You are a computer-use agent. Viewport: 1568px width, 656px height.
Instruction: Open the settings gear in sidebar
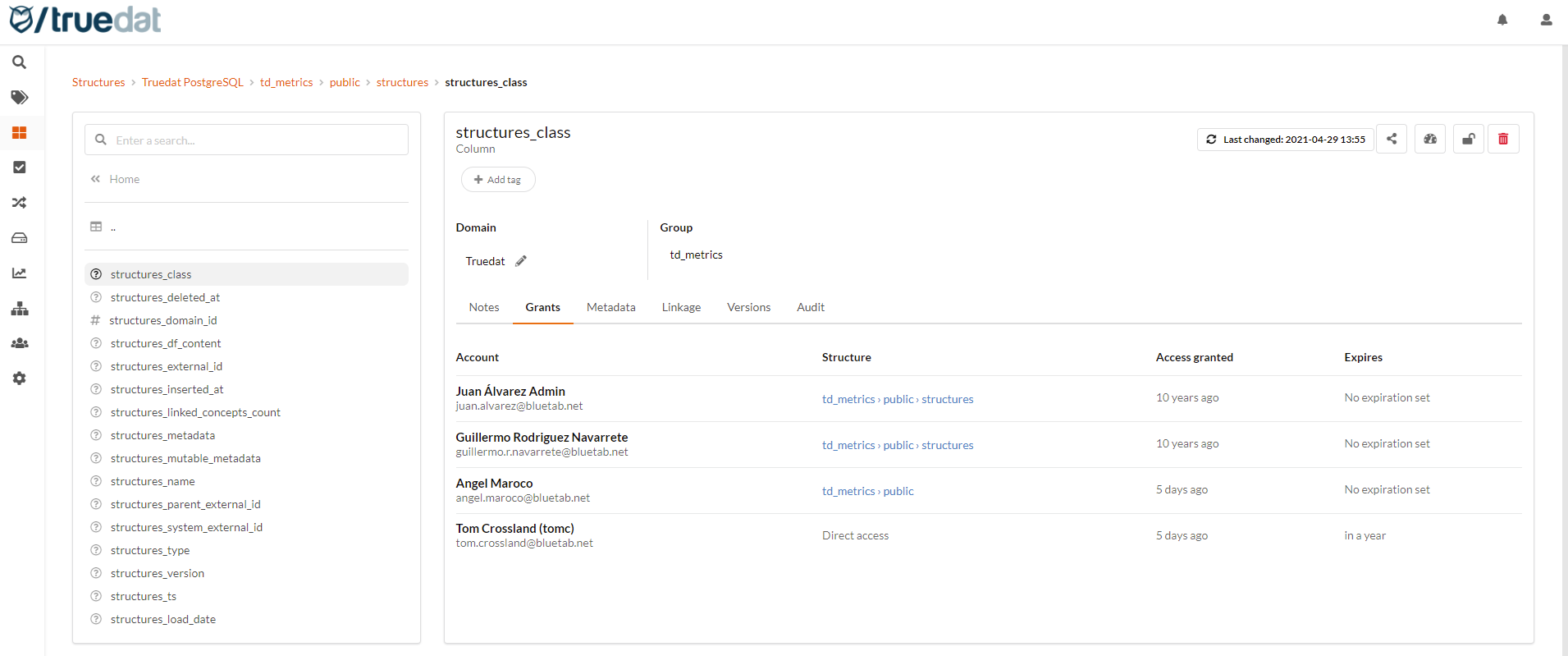tap(20, 378)
